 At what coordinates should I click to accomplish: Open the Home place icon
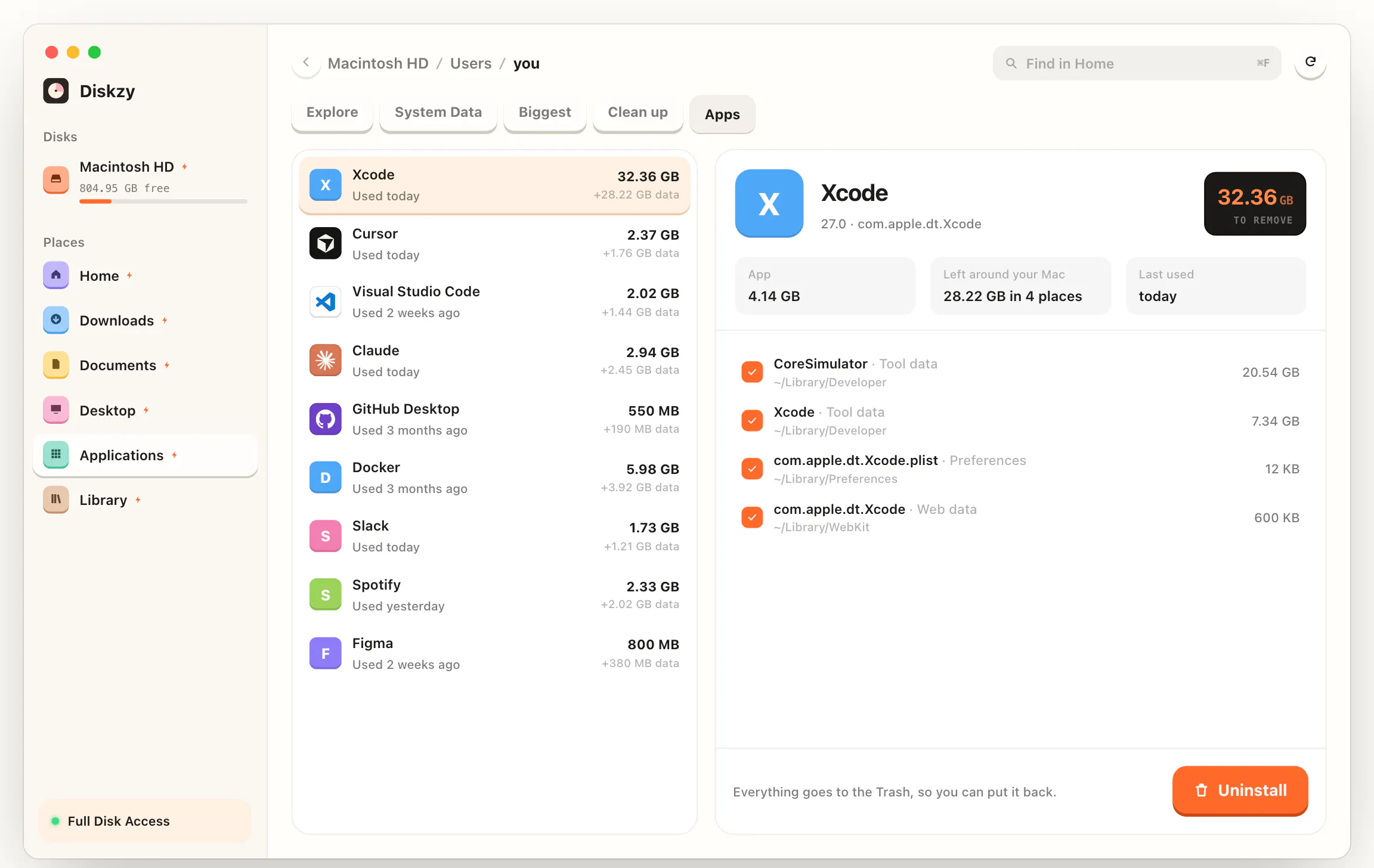tap(55, 275)
